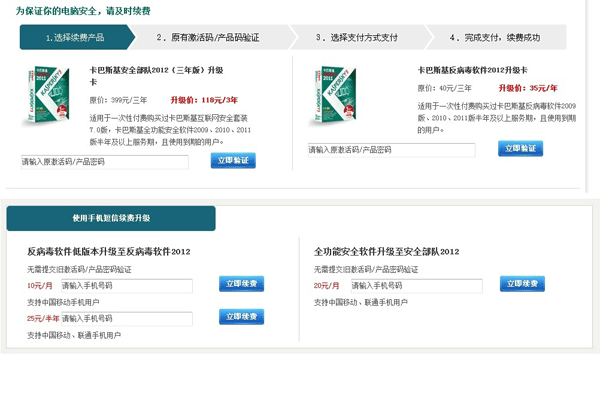Click 立即验证 for 反病毒软件2012升级卡
Viewport: 600px width, 401px height.
(x=520, y=148)
